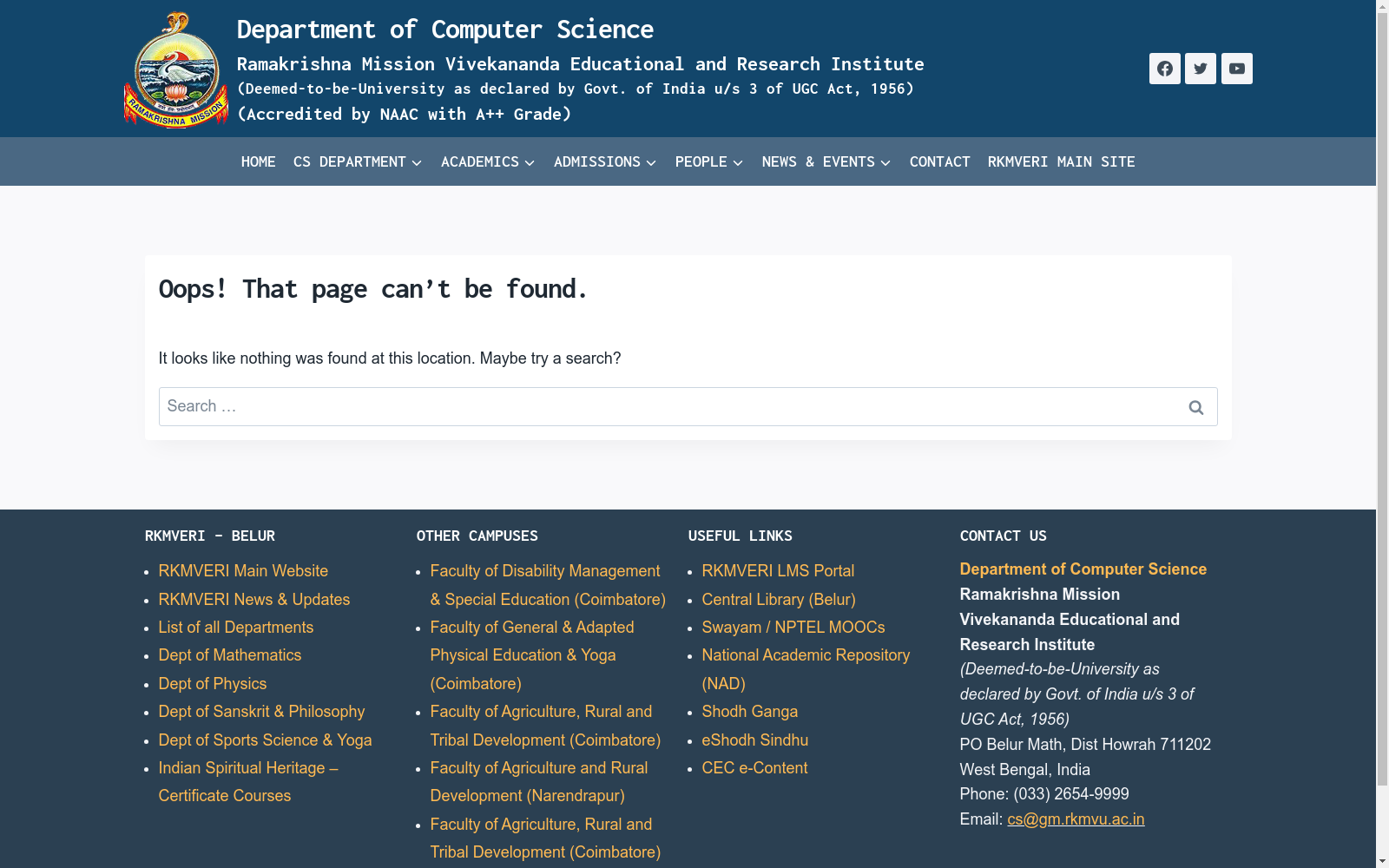Open Central Library (Belur) link
Image resolution: width=1389 pixels, height=868 pixels.
coord(779,600)
